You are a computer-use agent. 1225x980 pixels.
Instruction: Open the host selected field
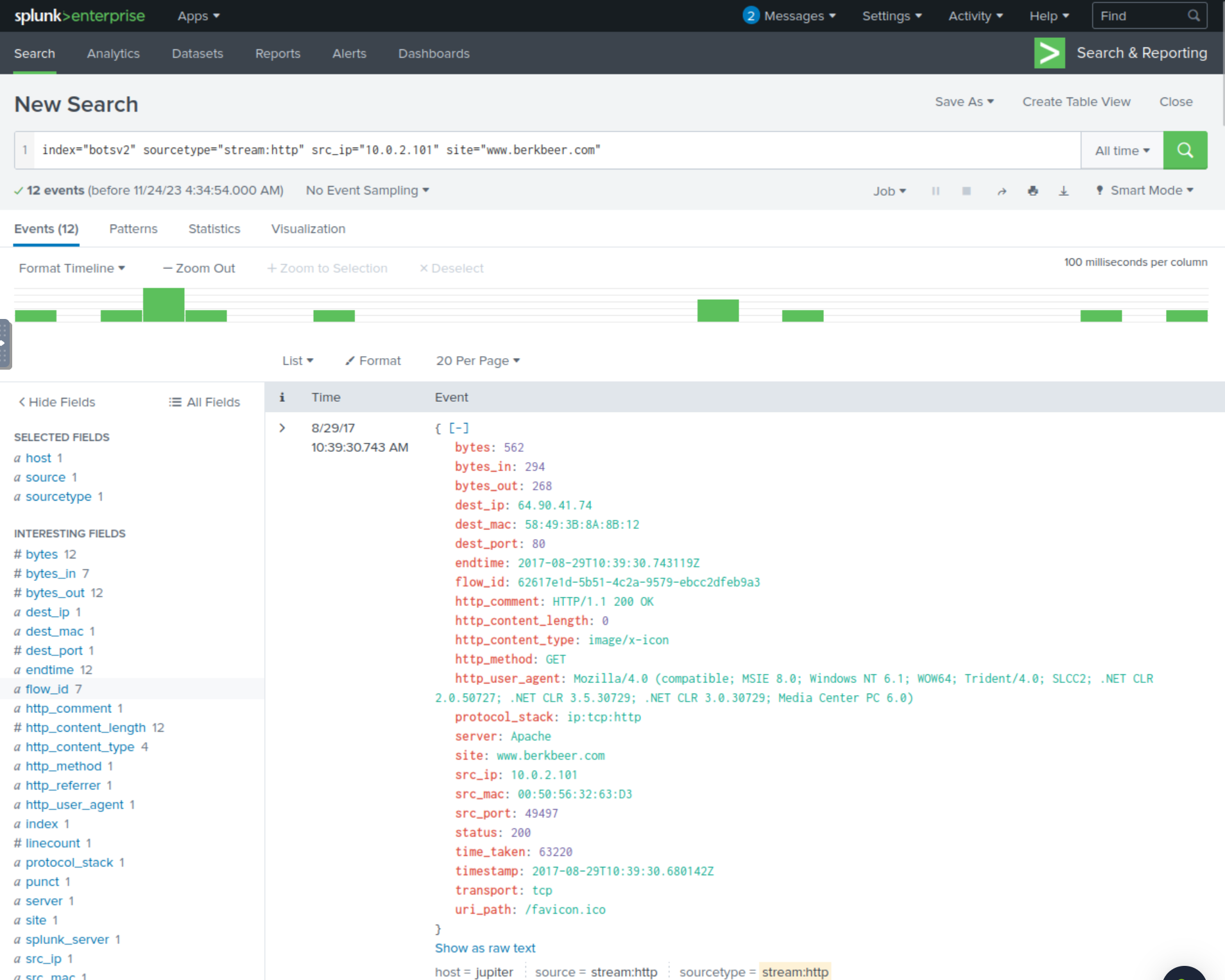click(39, 458)
